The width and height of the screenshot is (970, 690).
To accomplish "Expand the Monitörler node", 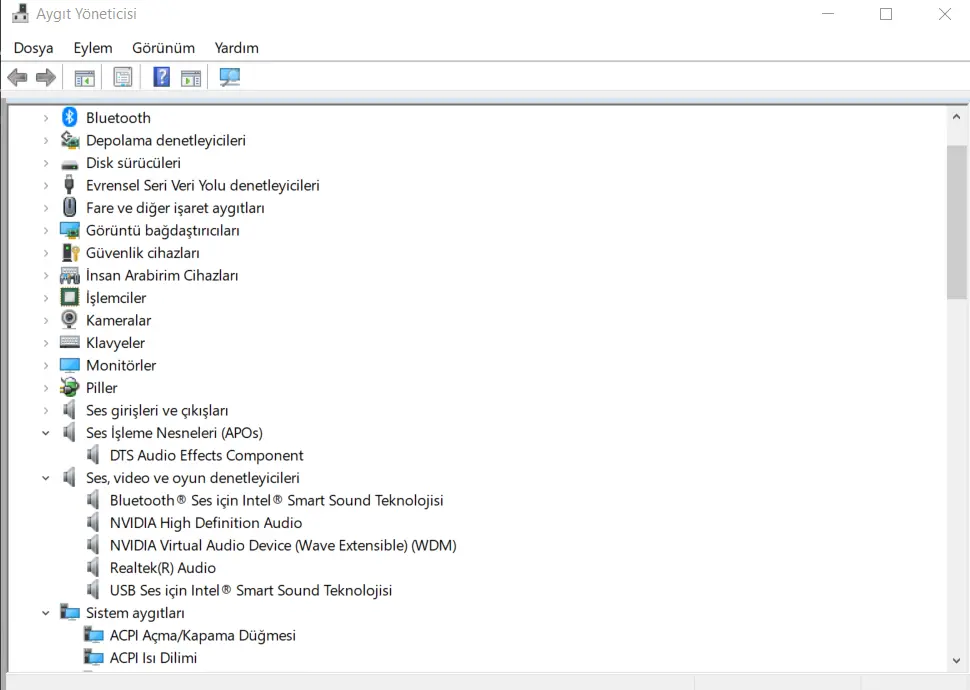I will click(x=46, y=365).
